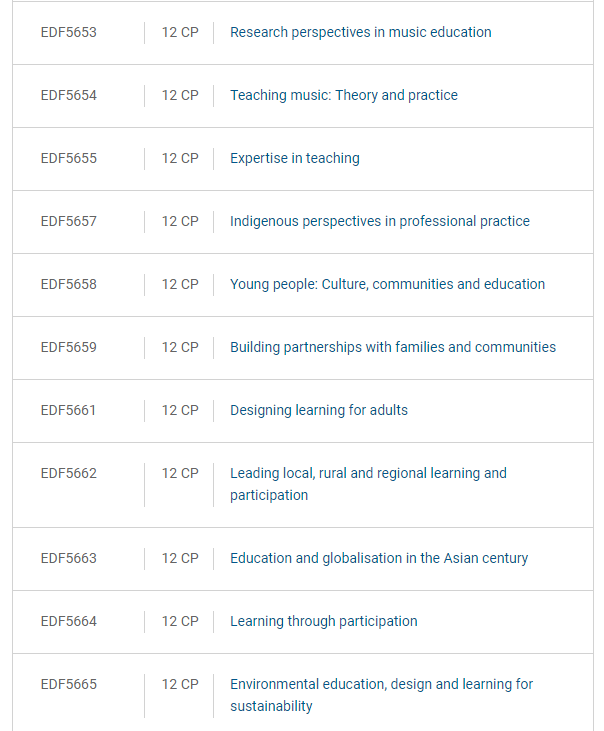This screenshot has width=604, height=731.
Task: Click unit code EDF5664
Action: click(x=69, y=621)
